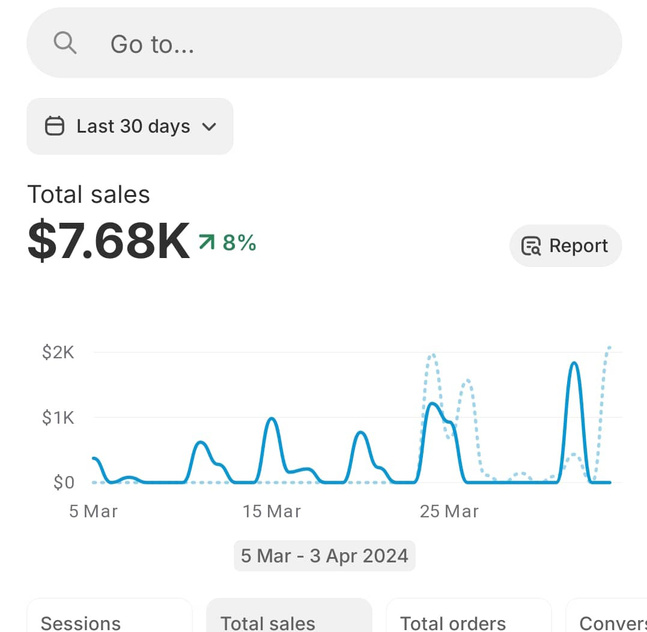Click the calendar icon in date selector

coord(54,126)
